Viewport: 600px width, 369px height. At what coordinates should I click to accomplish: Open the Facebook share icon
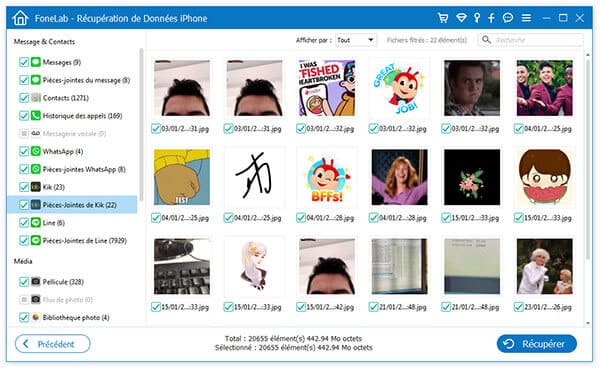491,18
